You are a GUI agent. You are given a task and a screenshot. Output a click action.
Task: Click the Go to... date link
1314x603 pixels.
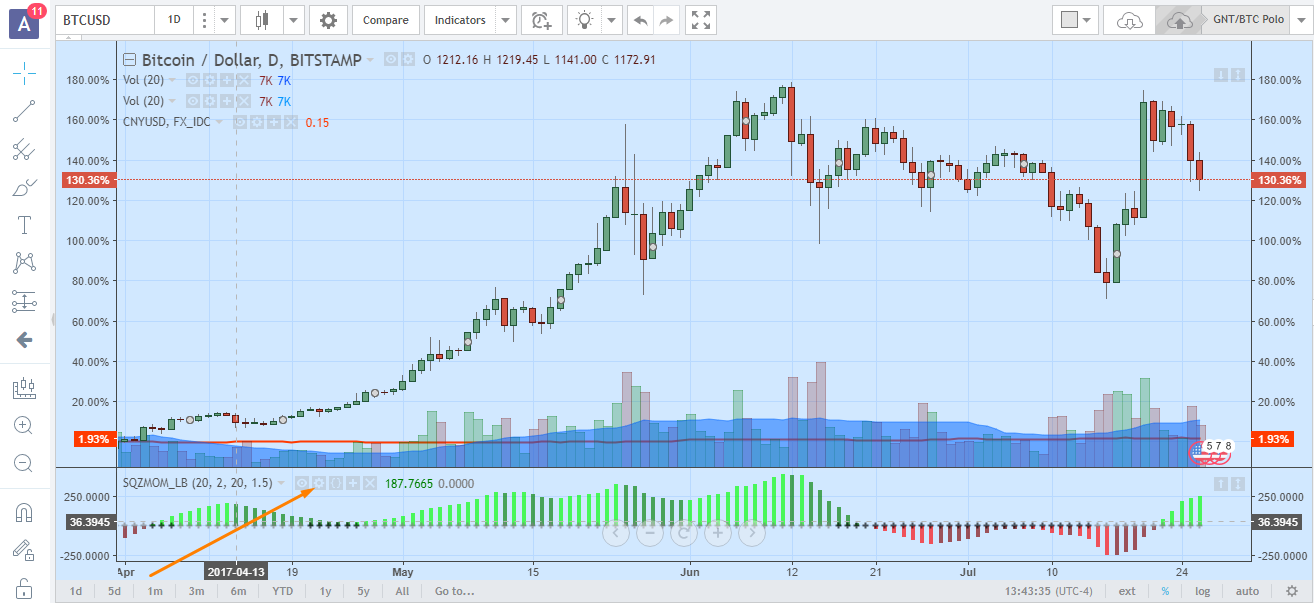(454, 591)
